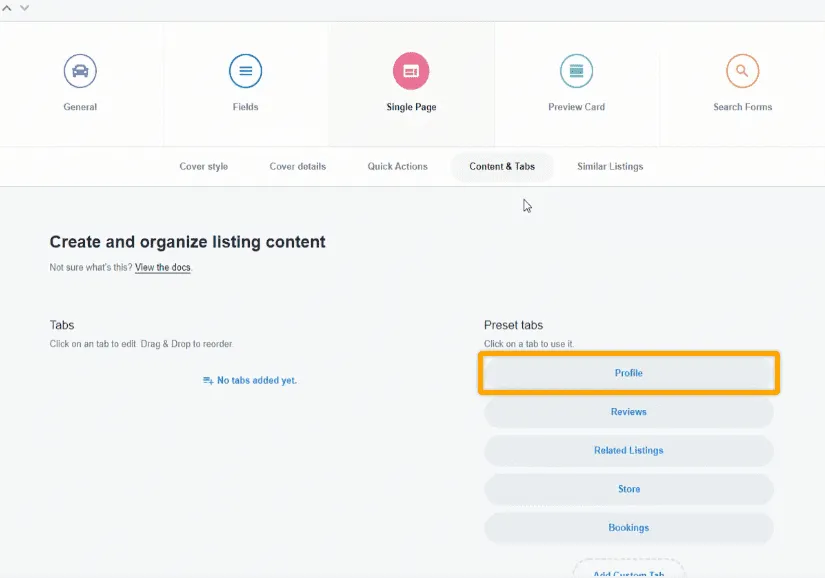
Task: Open the View the docs link
Action: (162, 268)
